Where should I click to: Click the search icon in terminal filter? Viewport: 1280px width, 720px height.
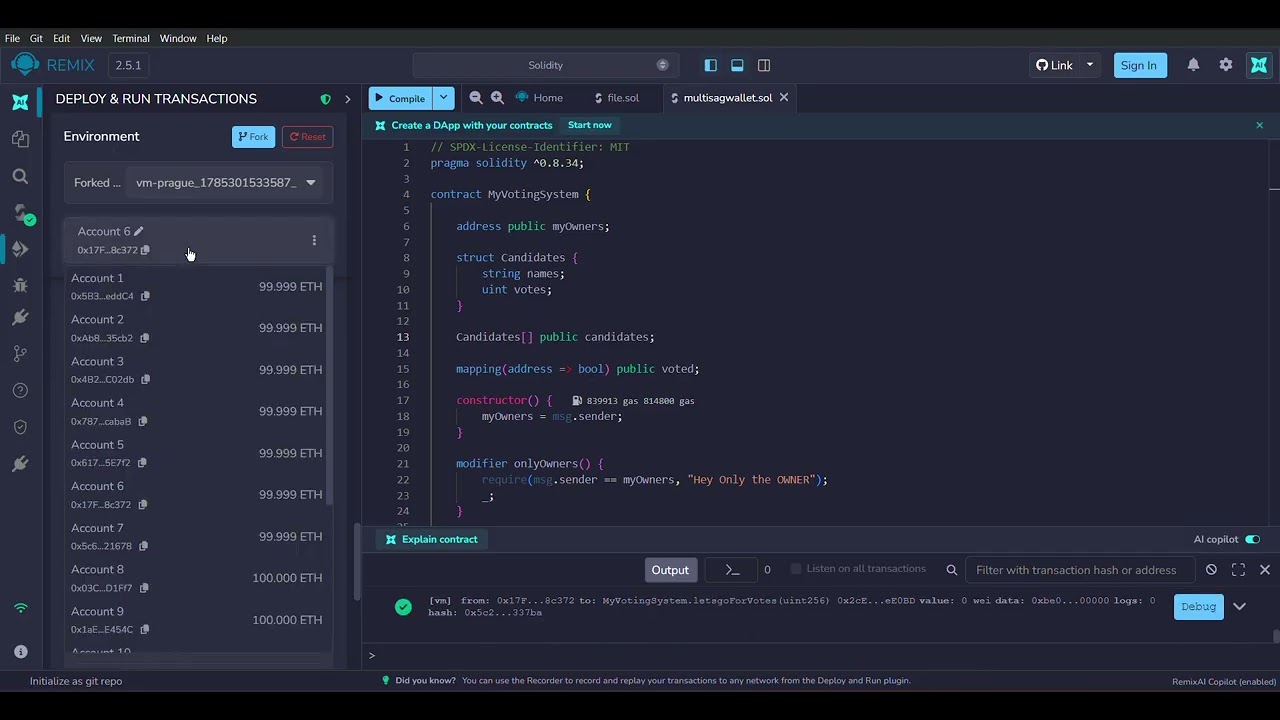(952, 570)
